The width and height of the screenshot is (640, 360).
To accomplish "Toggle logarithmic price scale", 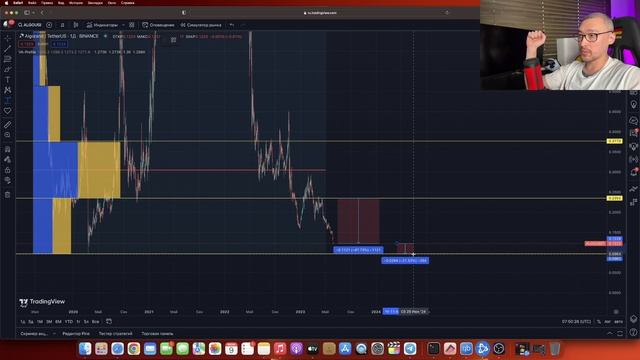I will coord(607,322).
